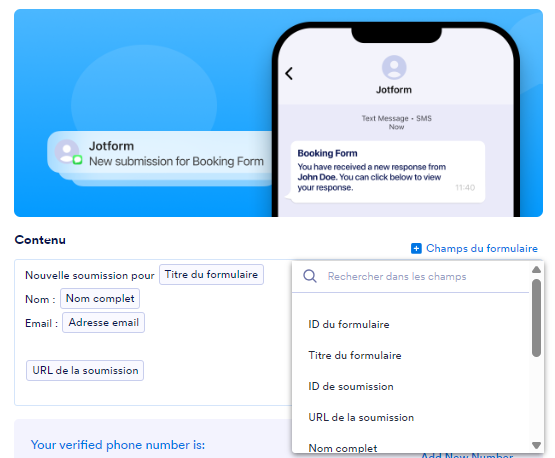Viewport: 555px width, 458px height.
Task: Click the fields list scrollbar thumb
Action: pos(536,317)
